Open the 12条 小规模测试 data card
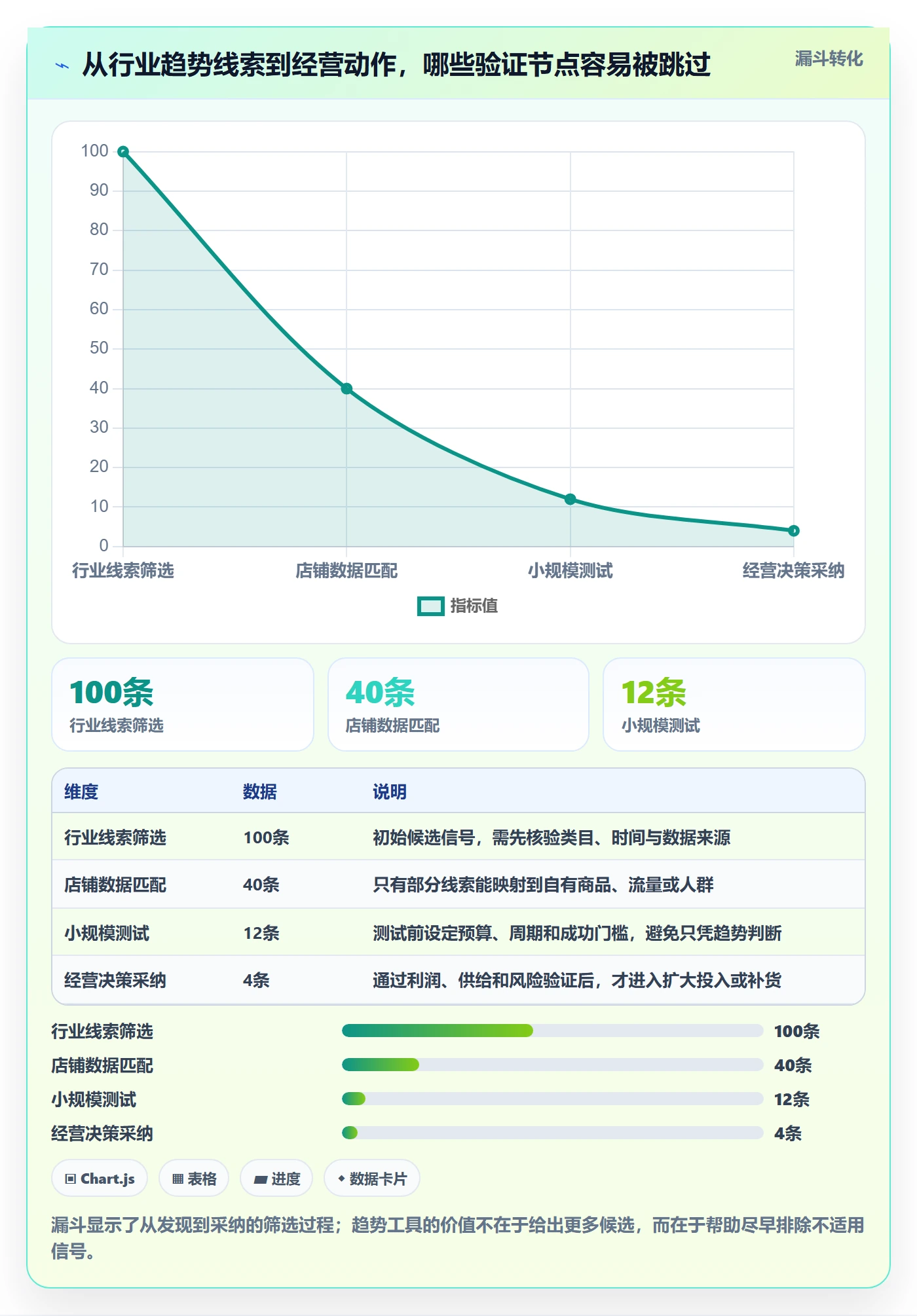 [734, 704]
